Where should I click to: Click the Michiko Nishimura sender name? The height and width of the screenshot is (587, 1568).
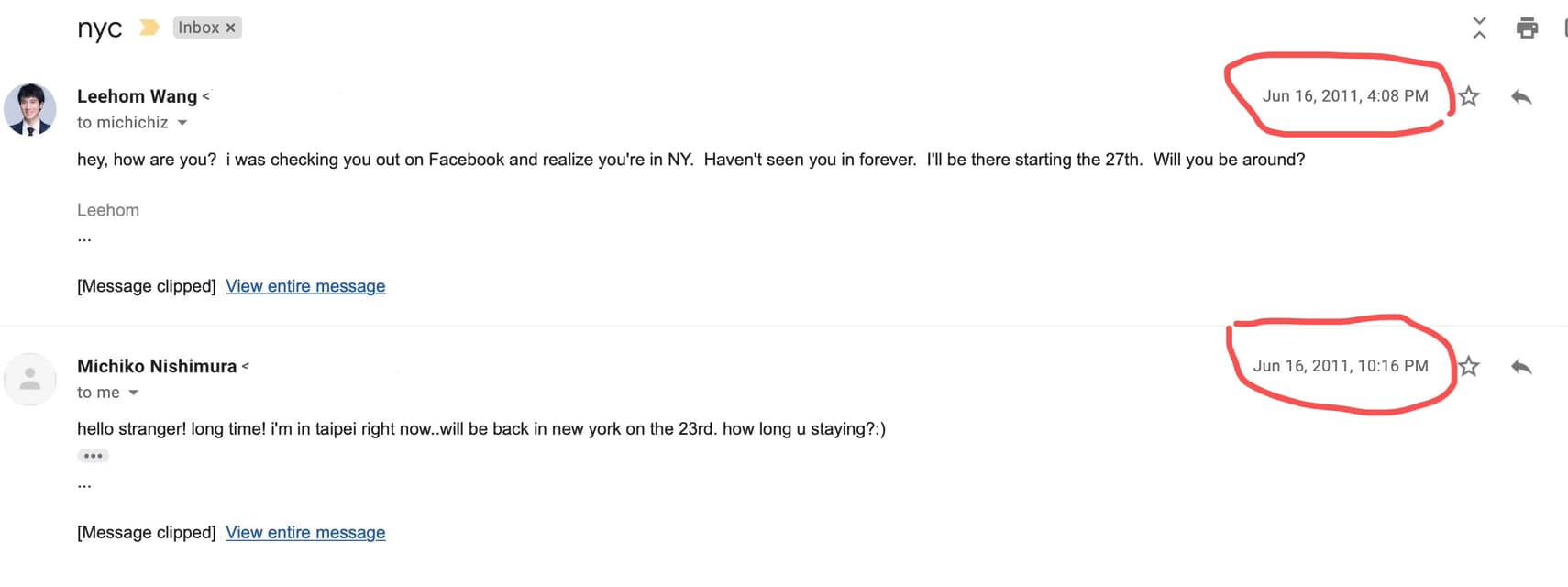[157, 366]
